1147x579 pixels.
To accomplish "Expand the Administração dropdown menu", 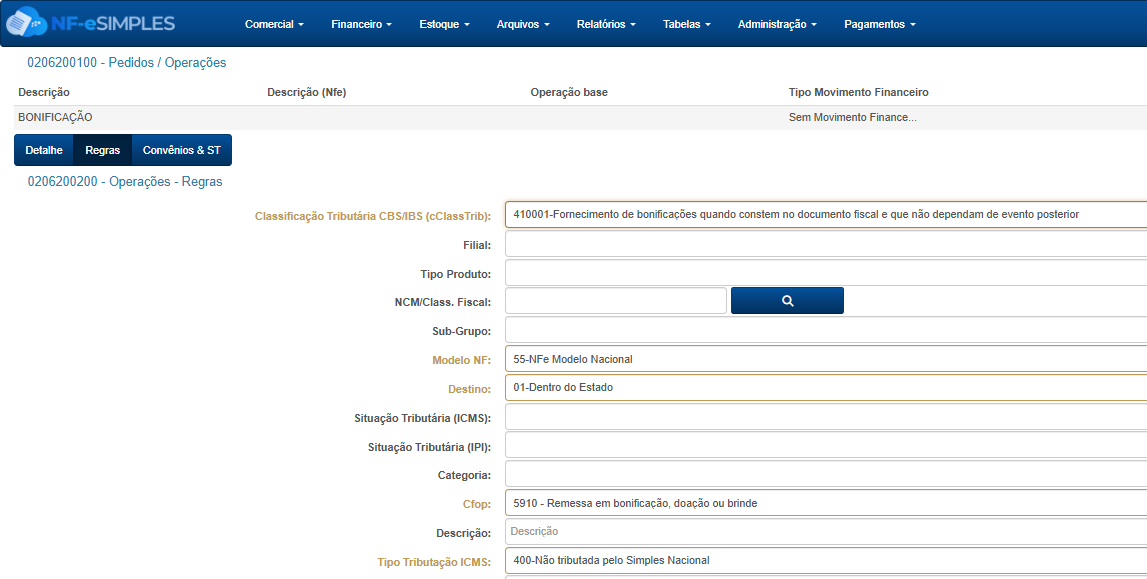I will [777, 24].
